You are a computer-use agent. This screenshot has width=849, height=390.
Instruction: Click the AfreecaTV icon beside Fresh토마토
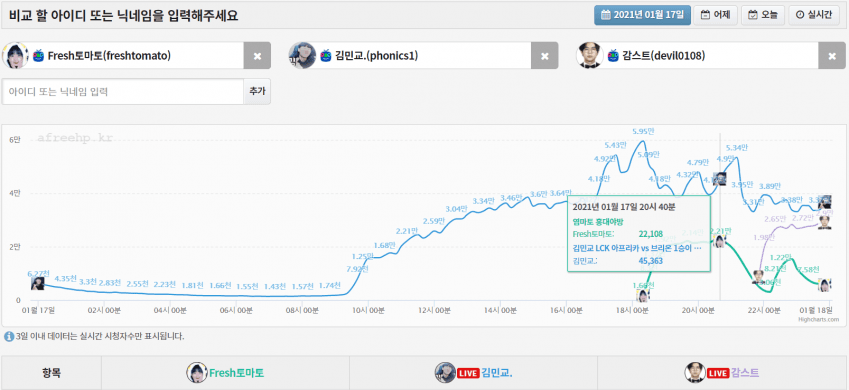(x=38, y=55)
